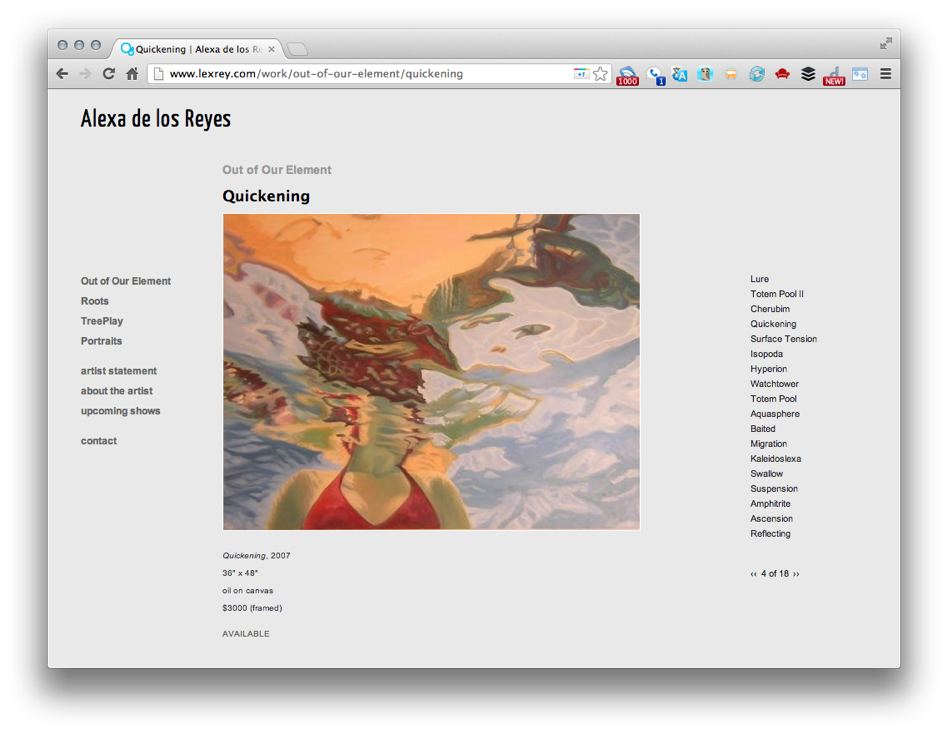View the Watchtower painting
This screenshot has width=948, height=734.
coord(774,384)
